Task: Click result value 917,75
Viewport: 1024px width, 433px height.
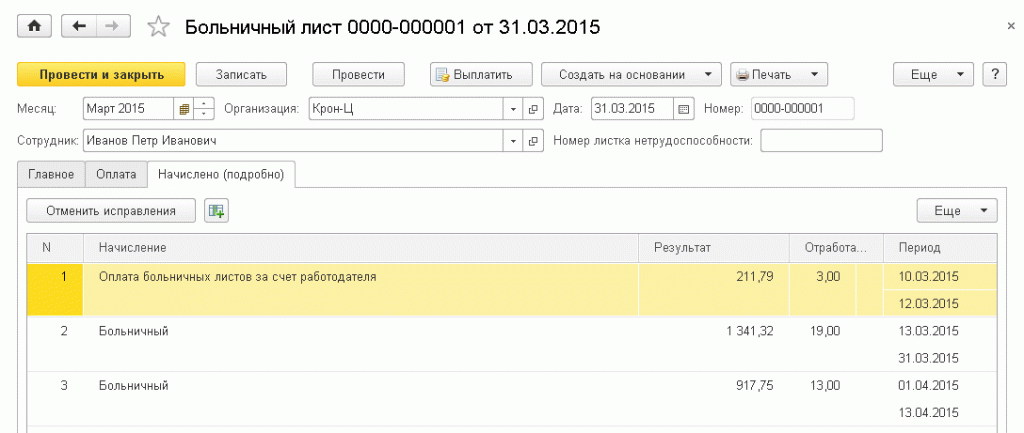Action: click(755, 386)
